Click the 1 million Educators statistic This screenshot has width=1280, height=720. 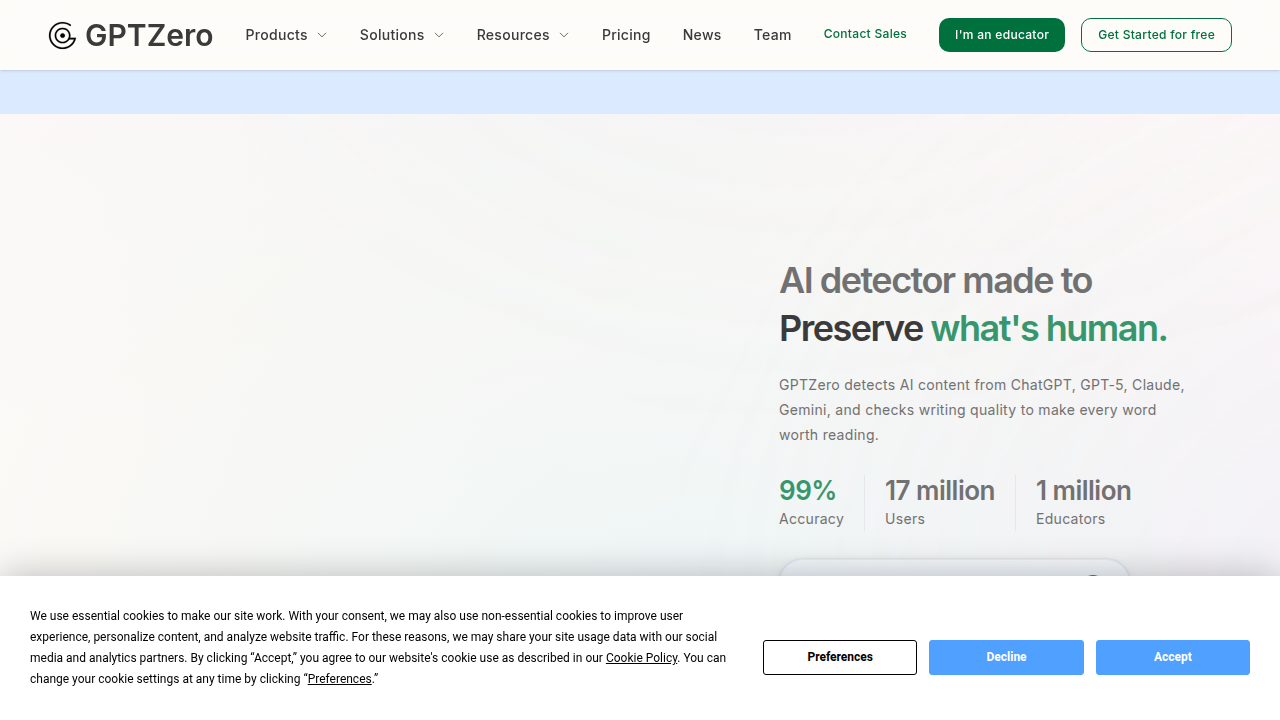[x=1083, y=503]
